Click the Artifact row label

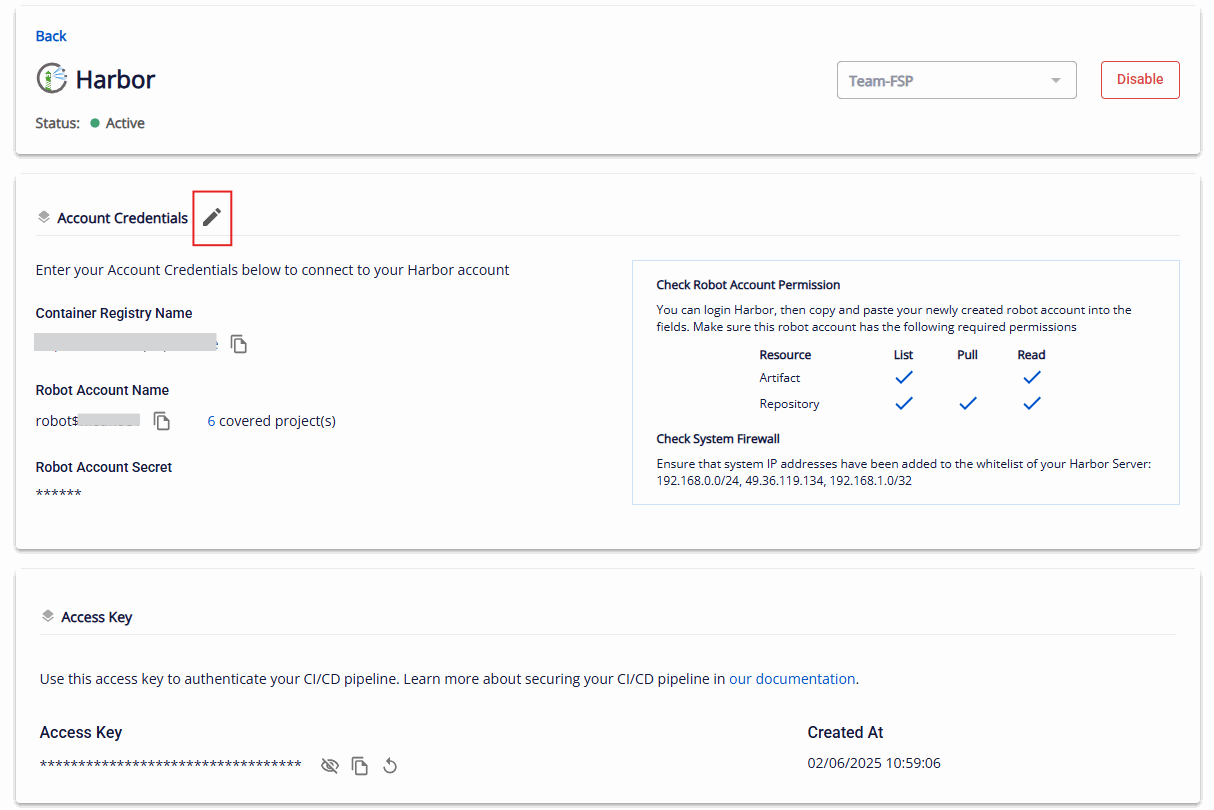tap(780, 378)
